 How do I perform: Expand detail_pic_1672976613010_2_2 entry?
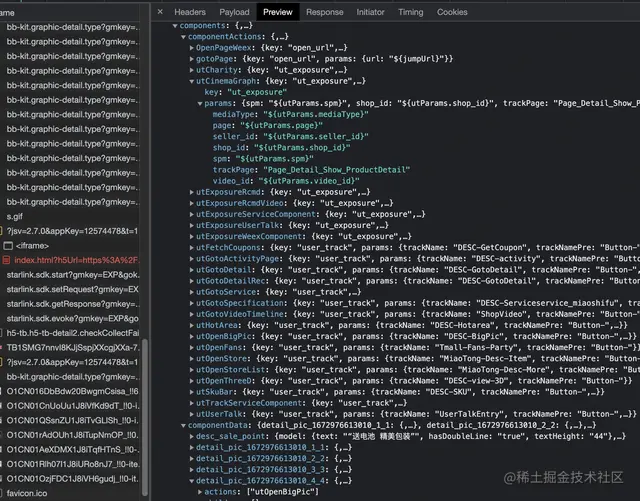[191, 459]
